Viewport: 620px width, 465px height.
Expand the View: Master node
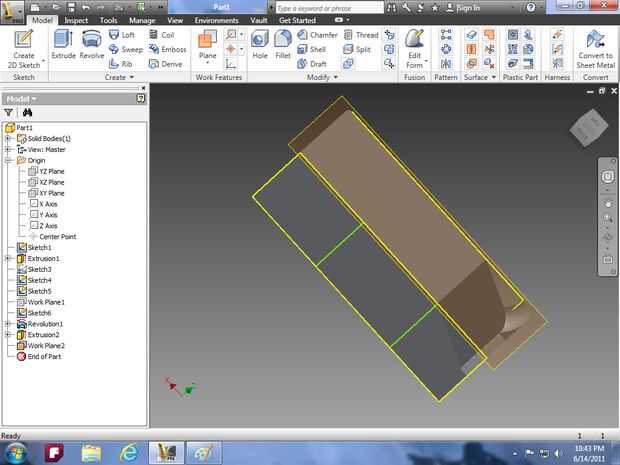click(8, 149)
